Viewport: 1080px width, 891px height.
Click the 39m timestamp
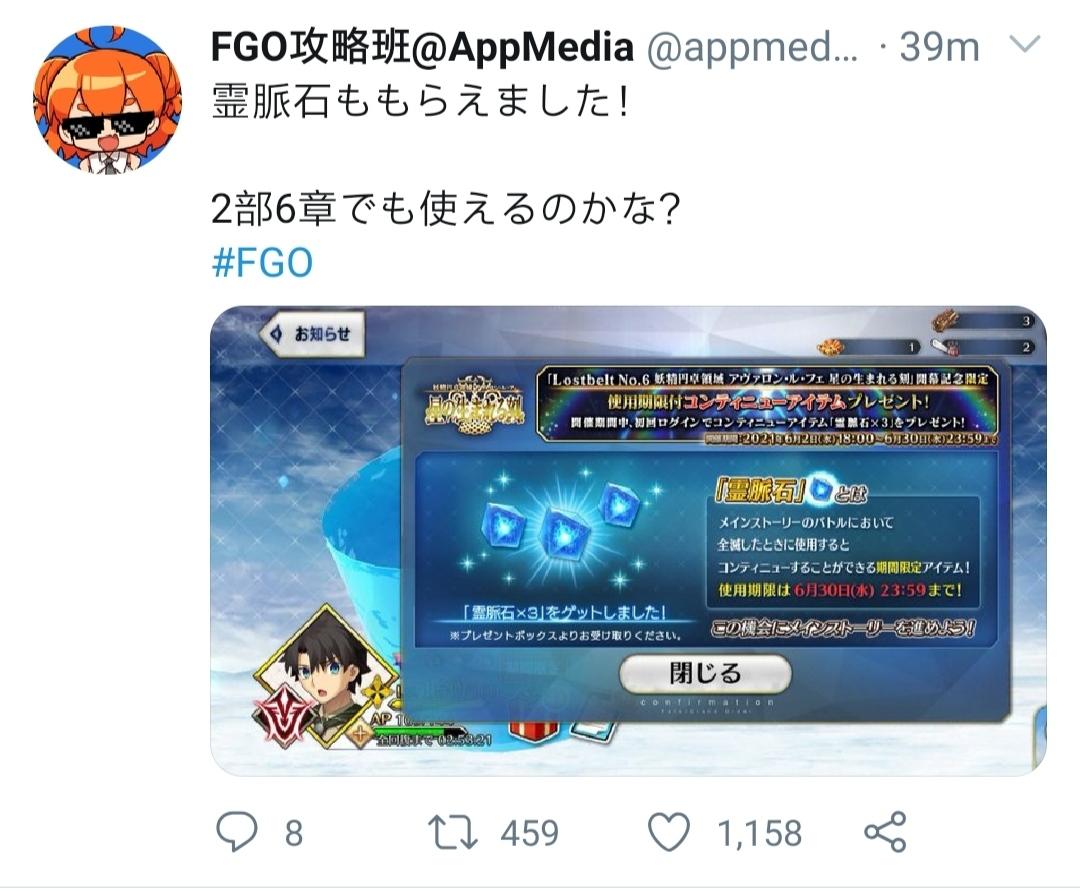(939, 48)
